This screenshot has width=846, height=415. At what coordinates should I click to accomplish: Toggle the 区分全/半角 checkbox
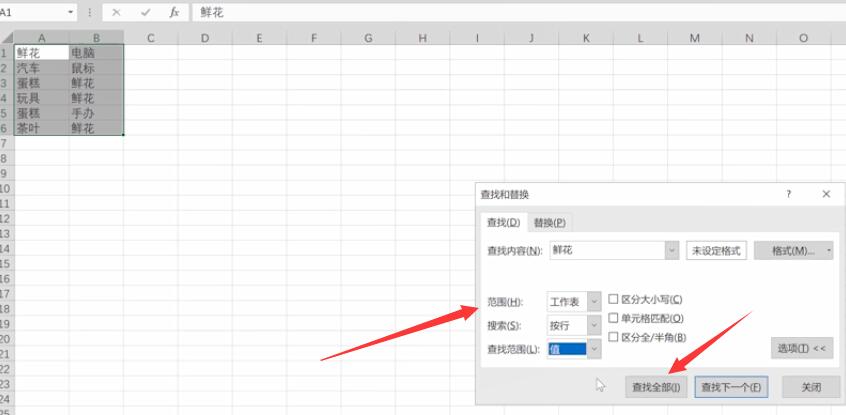(x=614, y=337)
